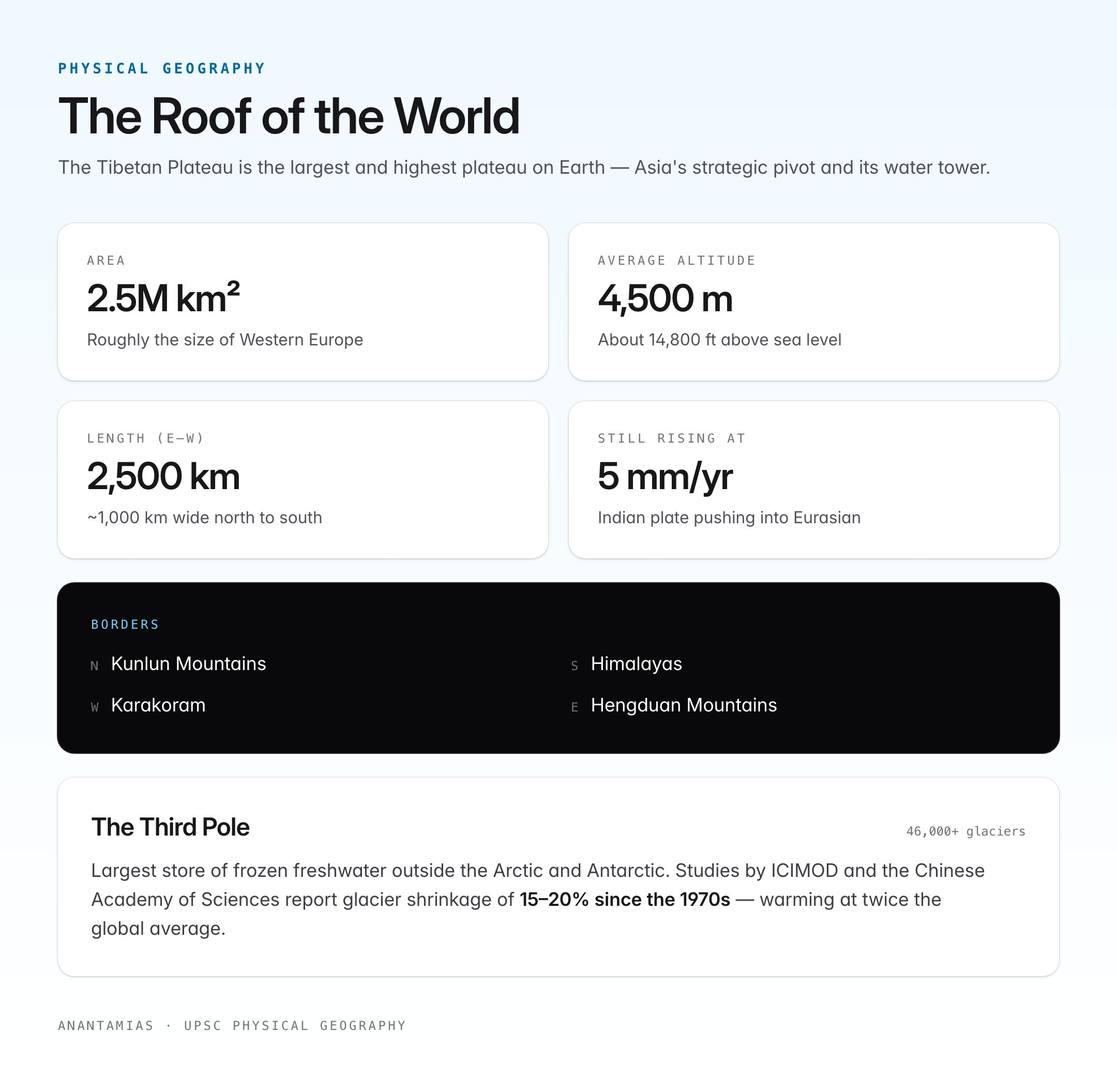Select 'The Roof of the World' heading
The height and width of the screenshot is (1092, 1117).
coord(289,116)
